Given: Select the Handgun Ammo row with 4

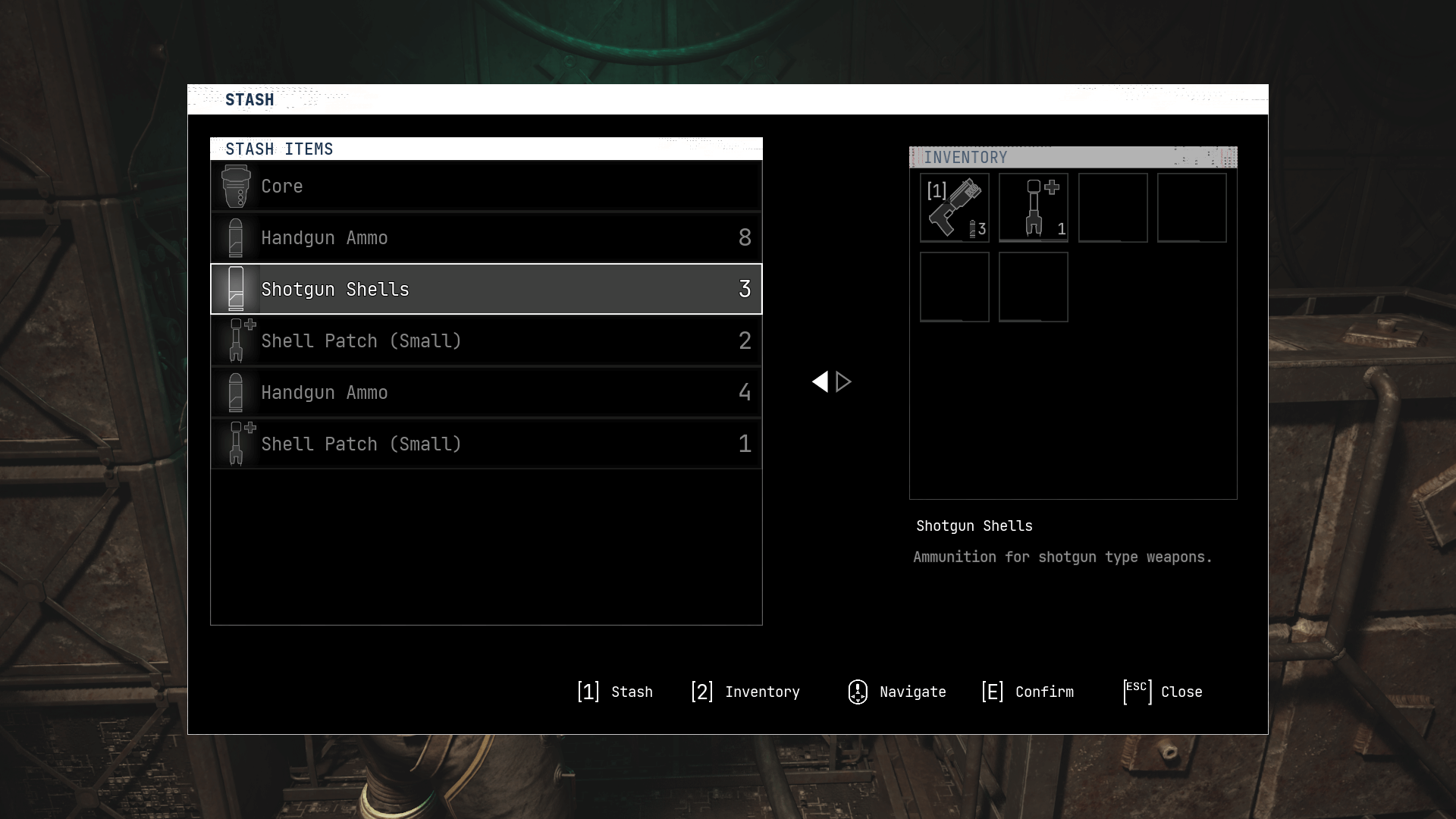Looking at the screenshot, I should [x=486, y=392].
